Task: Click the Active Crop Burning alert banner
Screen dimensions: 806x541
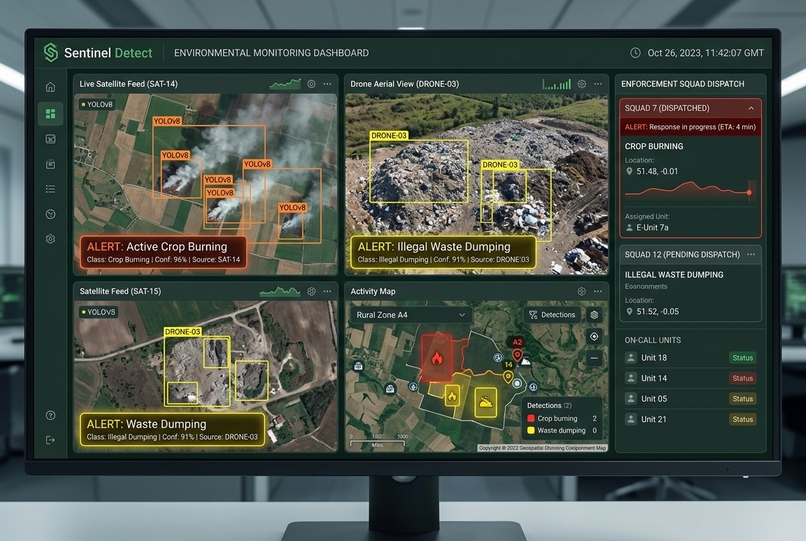Action: 163,252
